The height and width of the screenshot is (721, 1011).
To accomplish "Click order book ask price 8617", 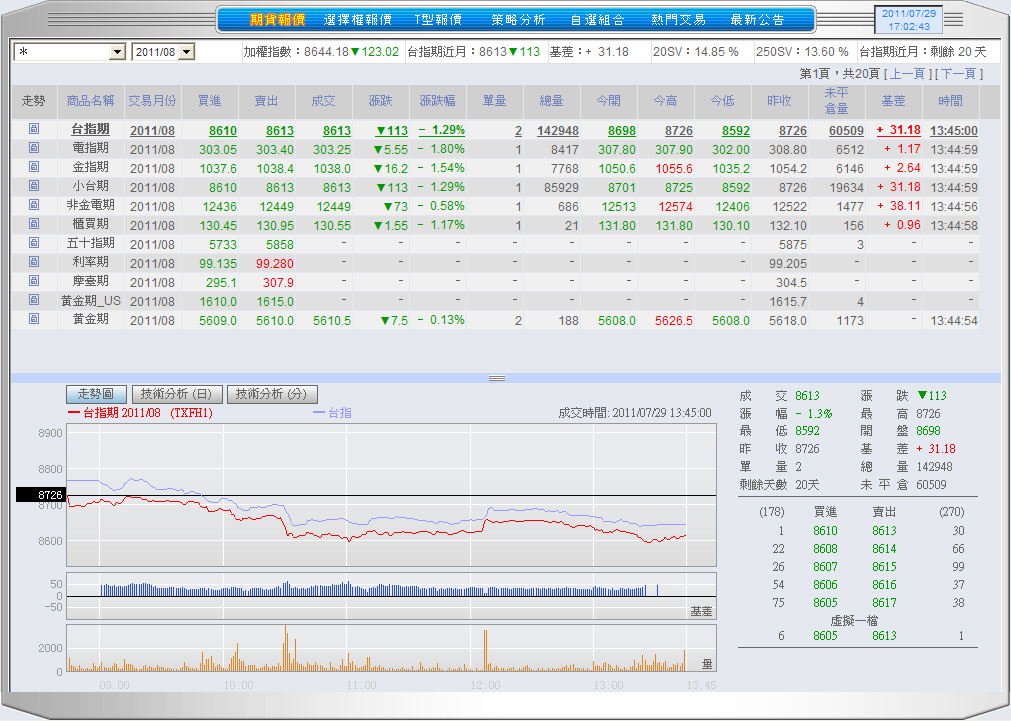I will pyautogui.click(x=884, y=603).
